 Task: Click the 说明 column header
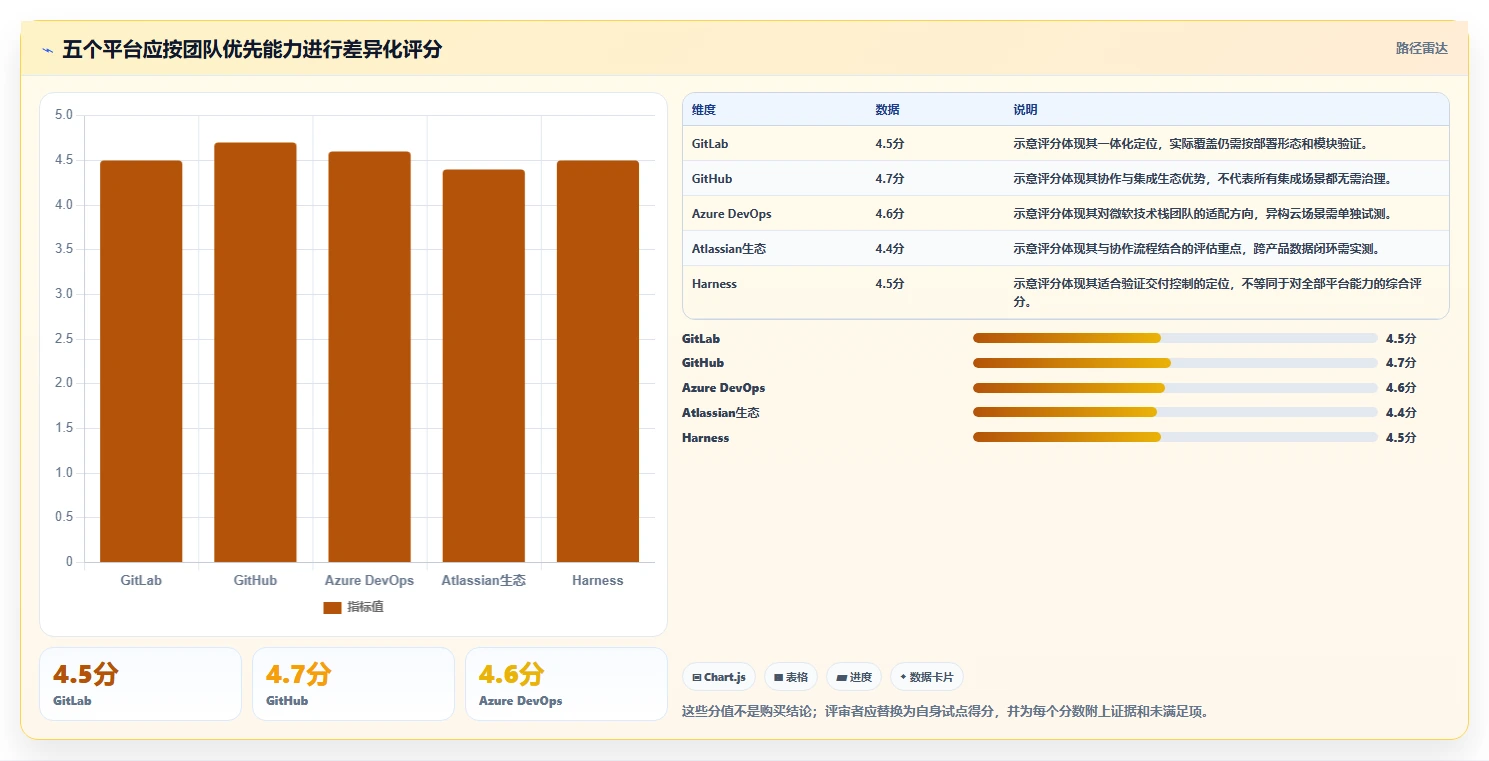pyautogui.click(x=1025, y=110)
